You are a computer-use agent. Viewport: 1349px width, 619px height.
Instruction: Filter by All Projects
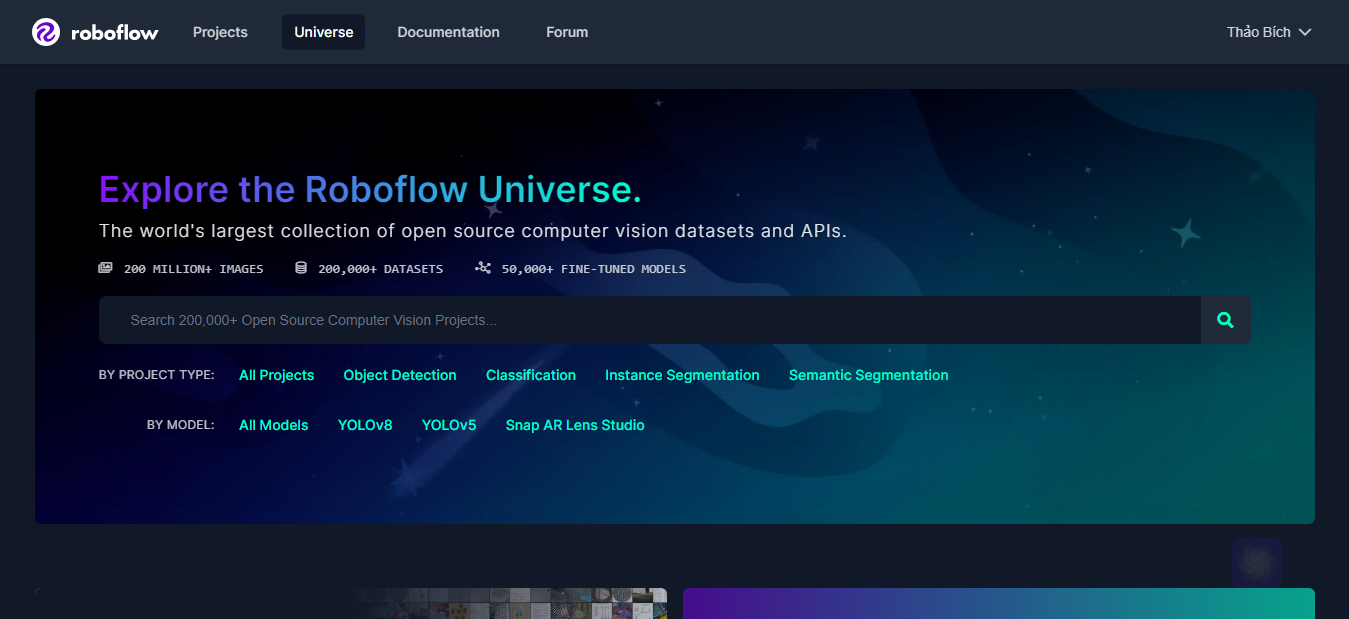coord(276,375)
